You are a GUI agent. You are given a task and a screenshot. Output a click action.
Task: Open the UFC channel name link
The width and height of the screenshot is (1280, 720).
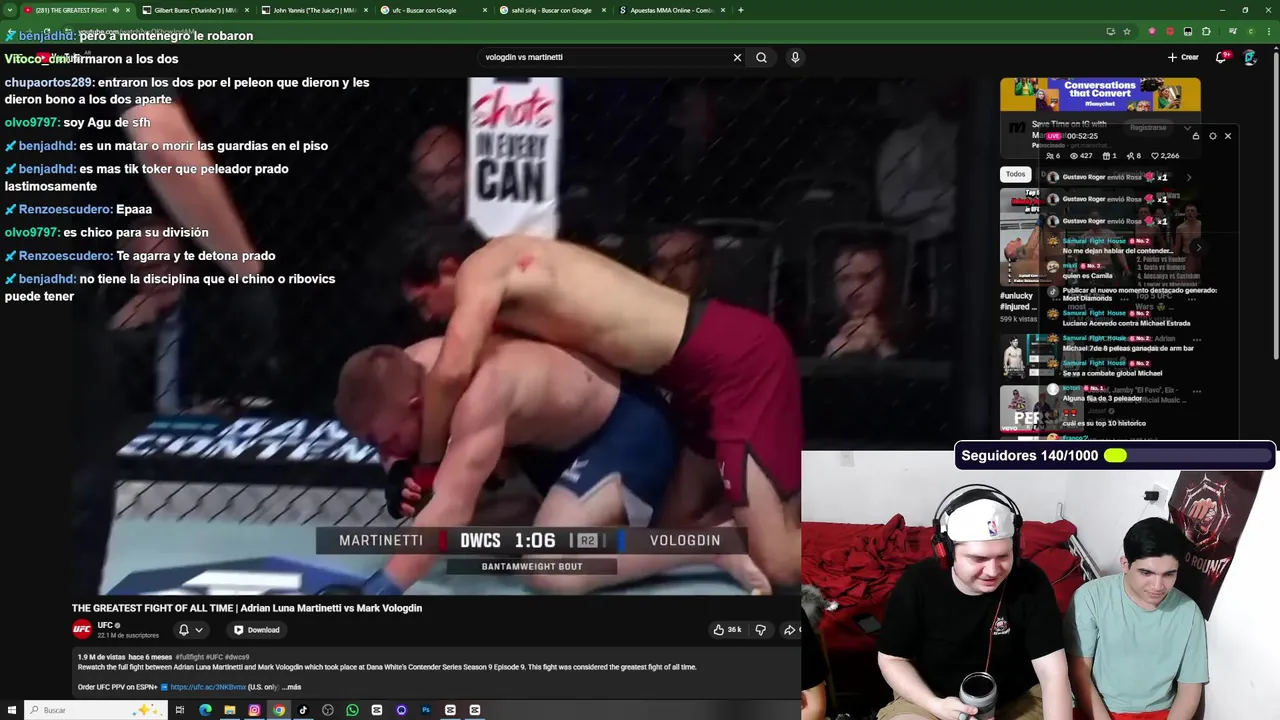105,625
